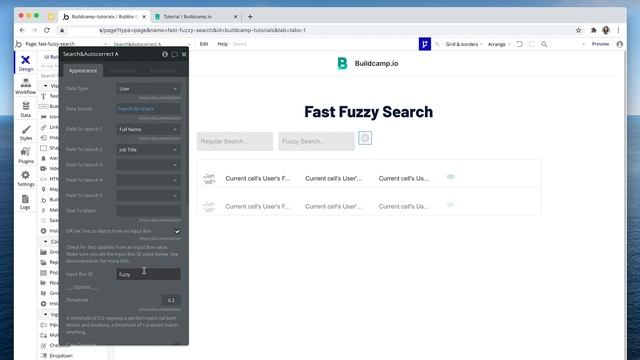
Task: Collapse the Visual elements group
Action: (x=45, y=86)
